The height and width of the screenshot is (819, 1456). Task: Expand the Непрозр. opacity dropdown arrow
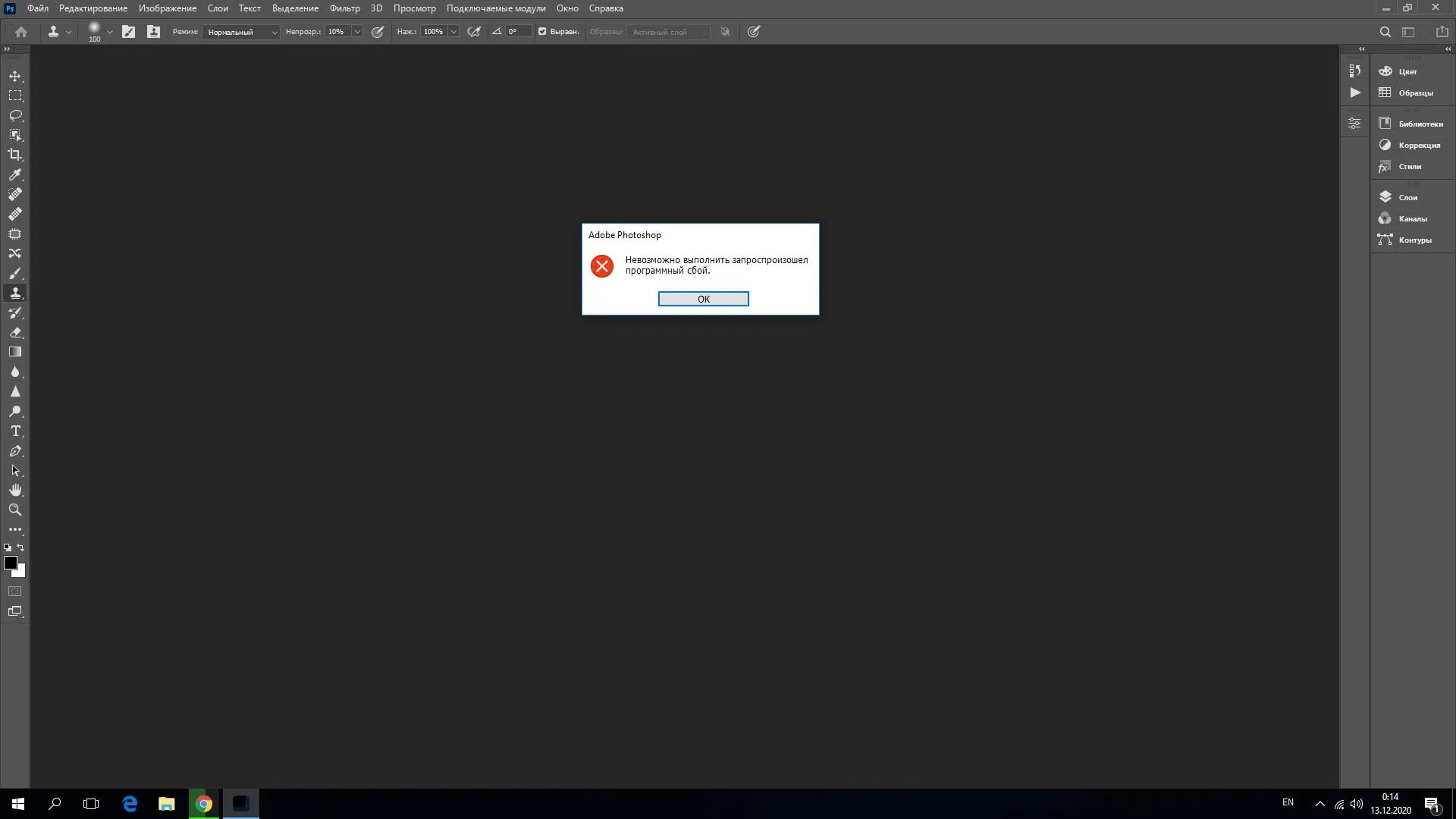tap(357, 32)
